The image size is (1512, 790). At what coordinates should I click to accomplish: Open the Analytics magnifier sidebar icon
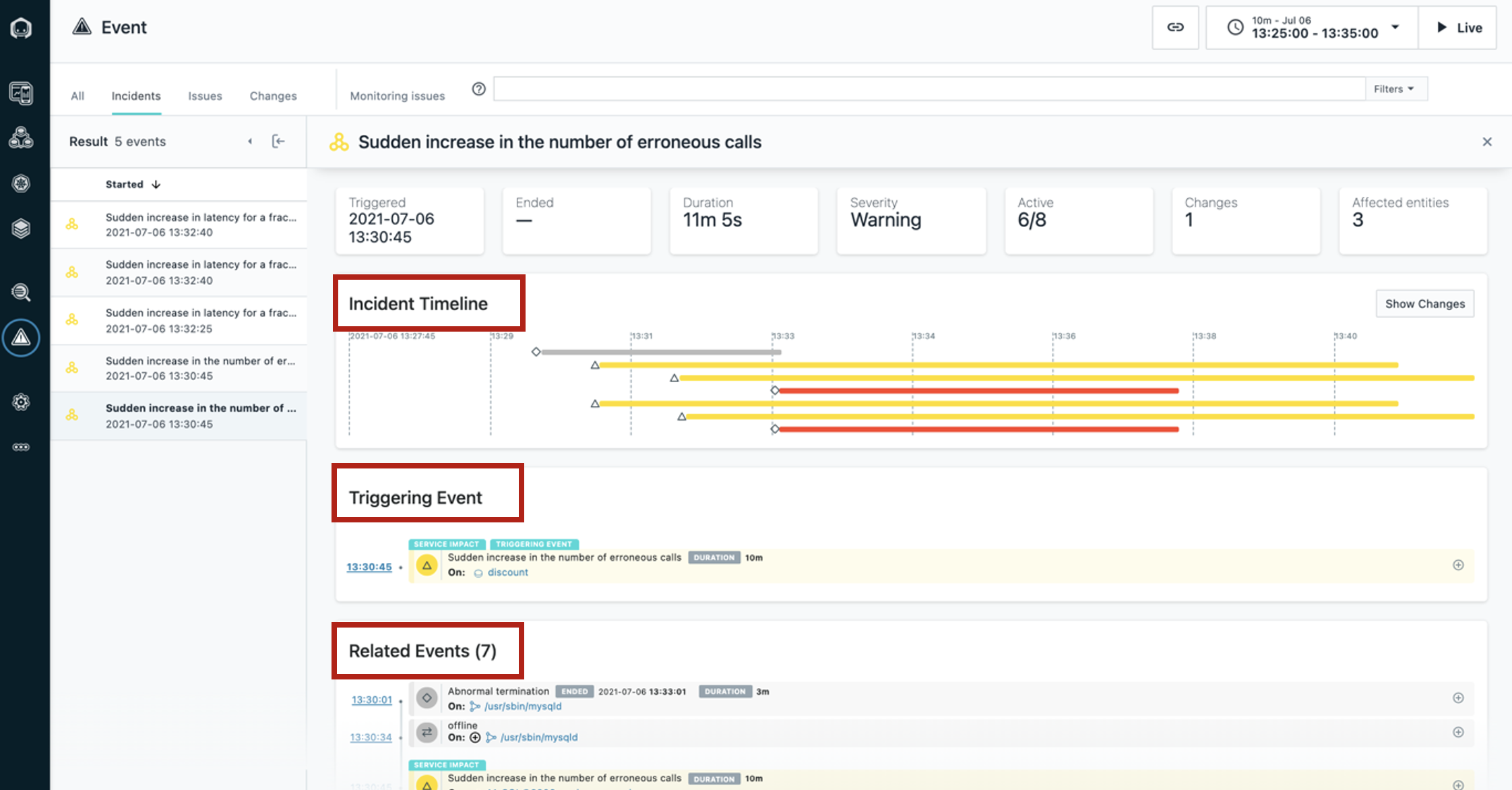click(21, 293)
